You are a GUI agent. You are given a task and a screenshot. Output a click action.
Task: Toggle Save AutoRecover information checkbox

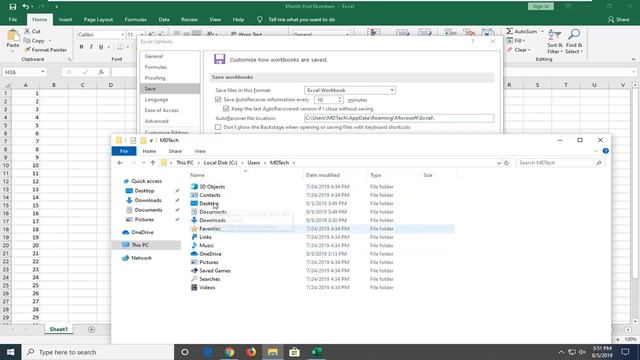point(218,100)
